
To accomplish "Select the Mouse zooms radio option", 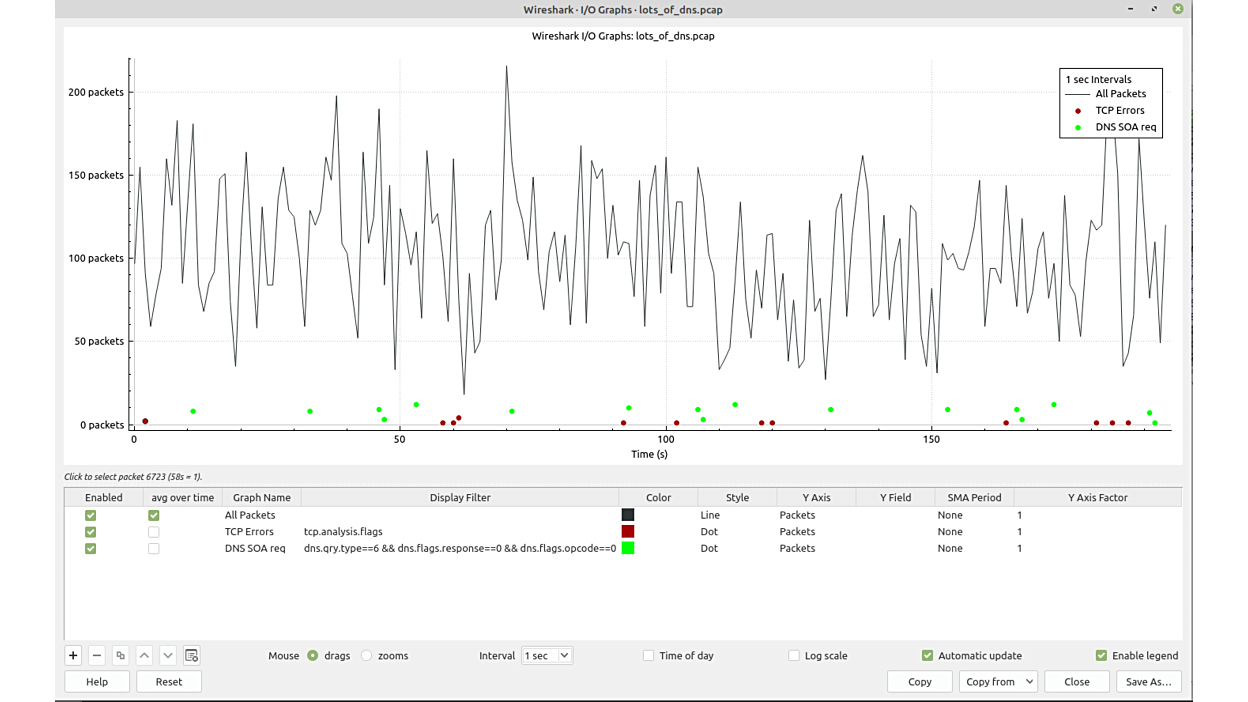I will 367,656.
